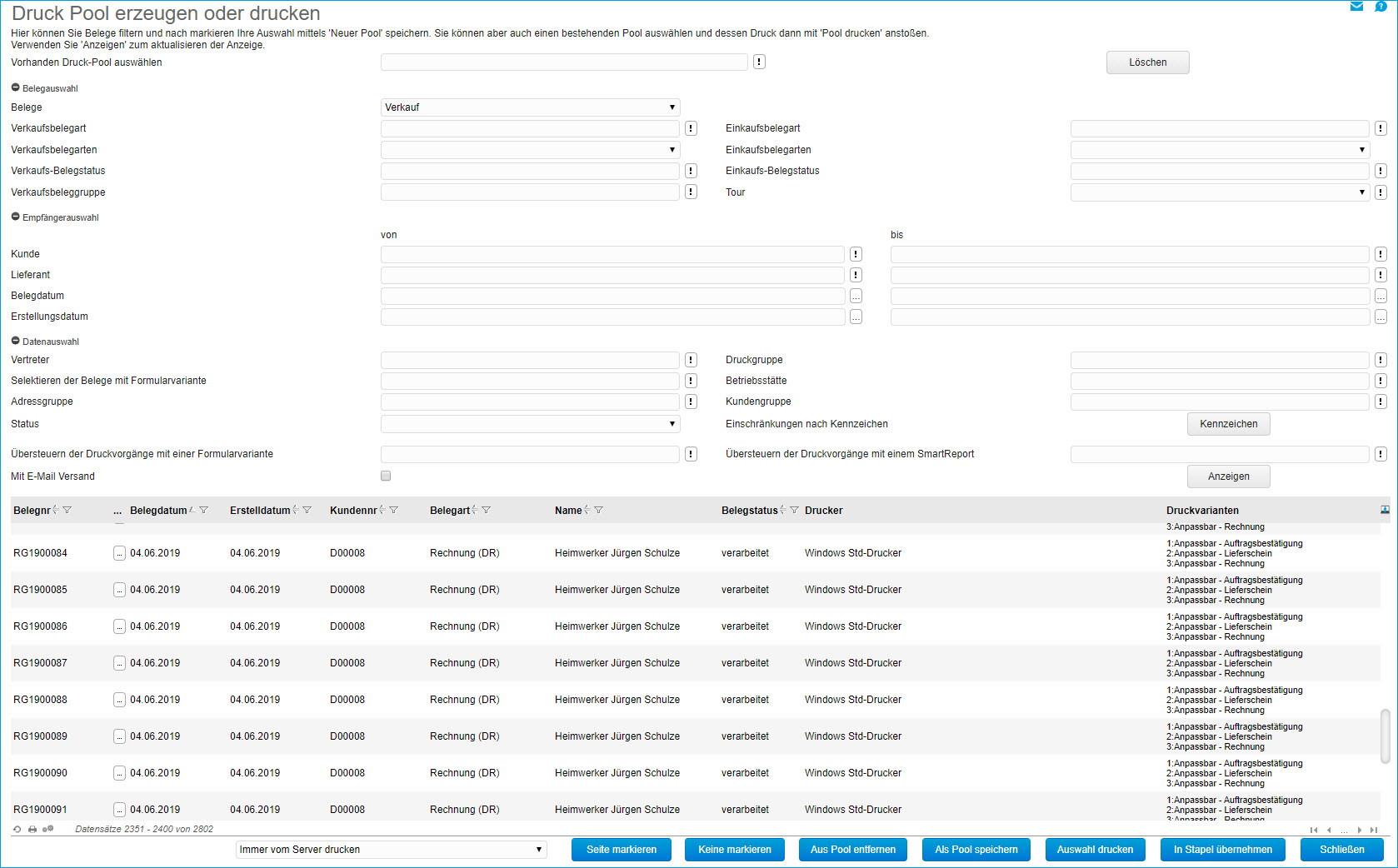Click the Anzeigen button
Image resolution: width=1398 pixels, height=868 pixels.
1228,476
